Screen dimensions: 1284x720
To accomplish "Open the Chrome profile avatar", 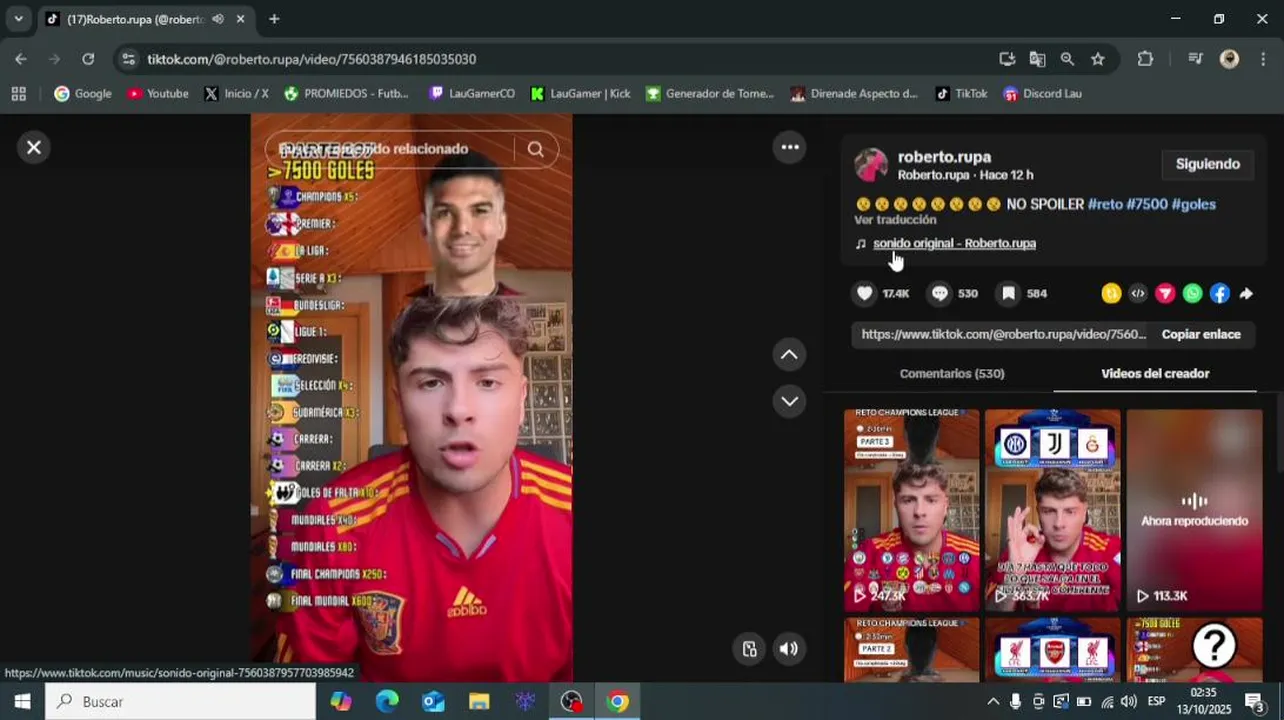I will 1229,59.
